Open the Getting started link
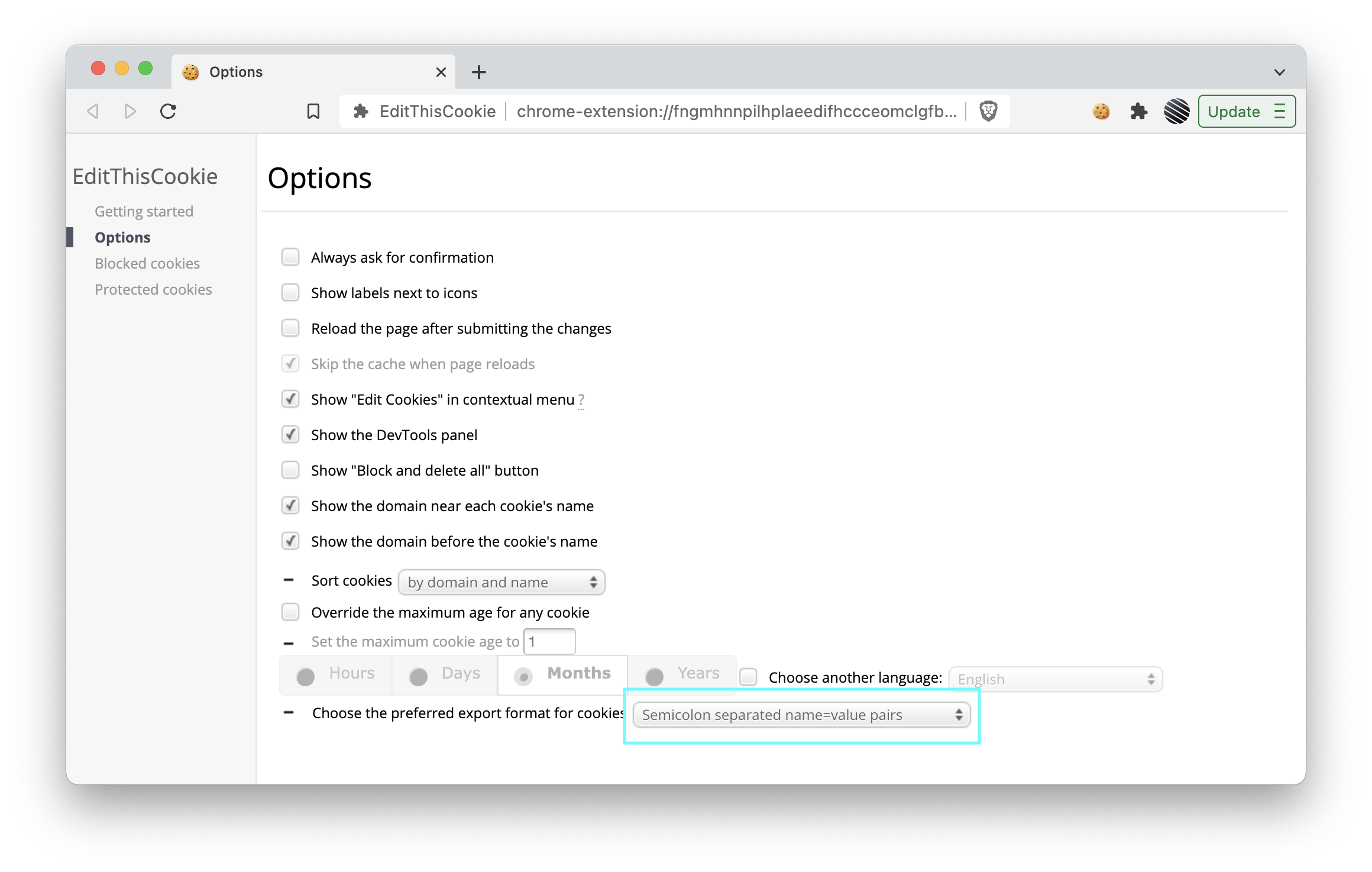Screen dimensions: 1372x872 point(144,211)
